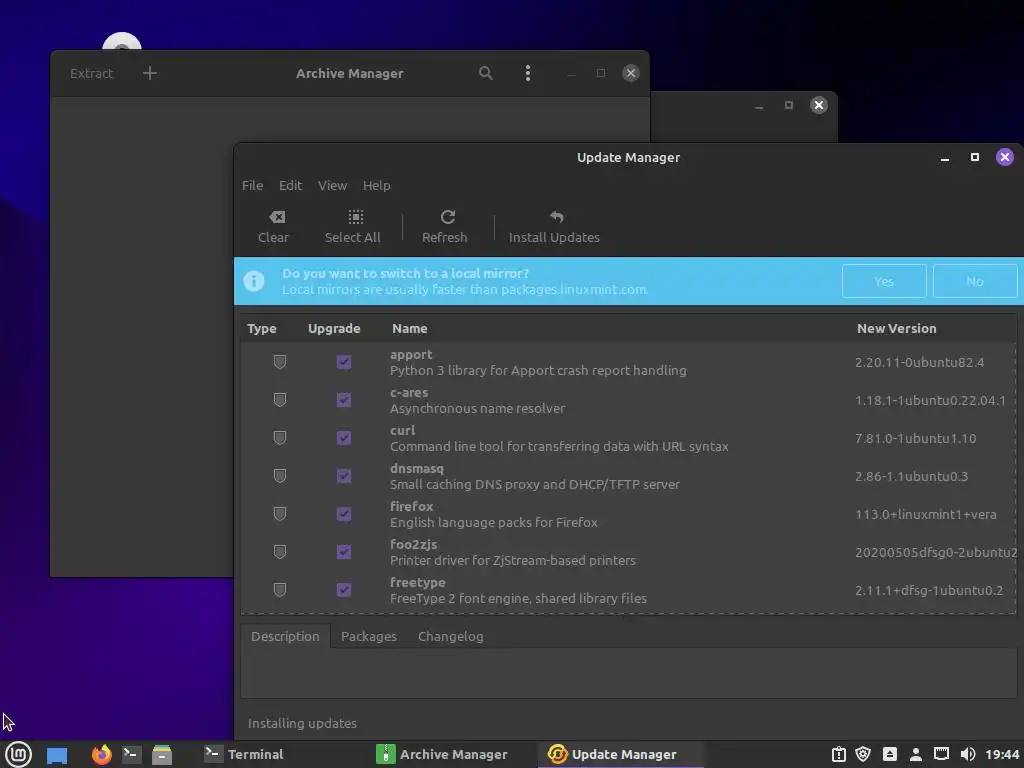1024x768 pixels.
Task: Click Yes to switch to local mirror
Action: point(884,281)
